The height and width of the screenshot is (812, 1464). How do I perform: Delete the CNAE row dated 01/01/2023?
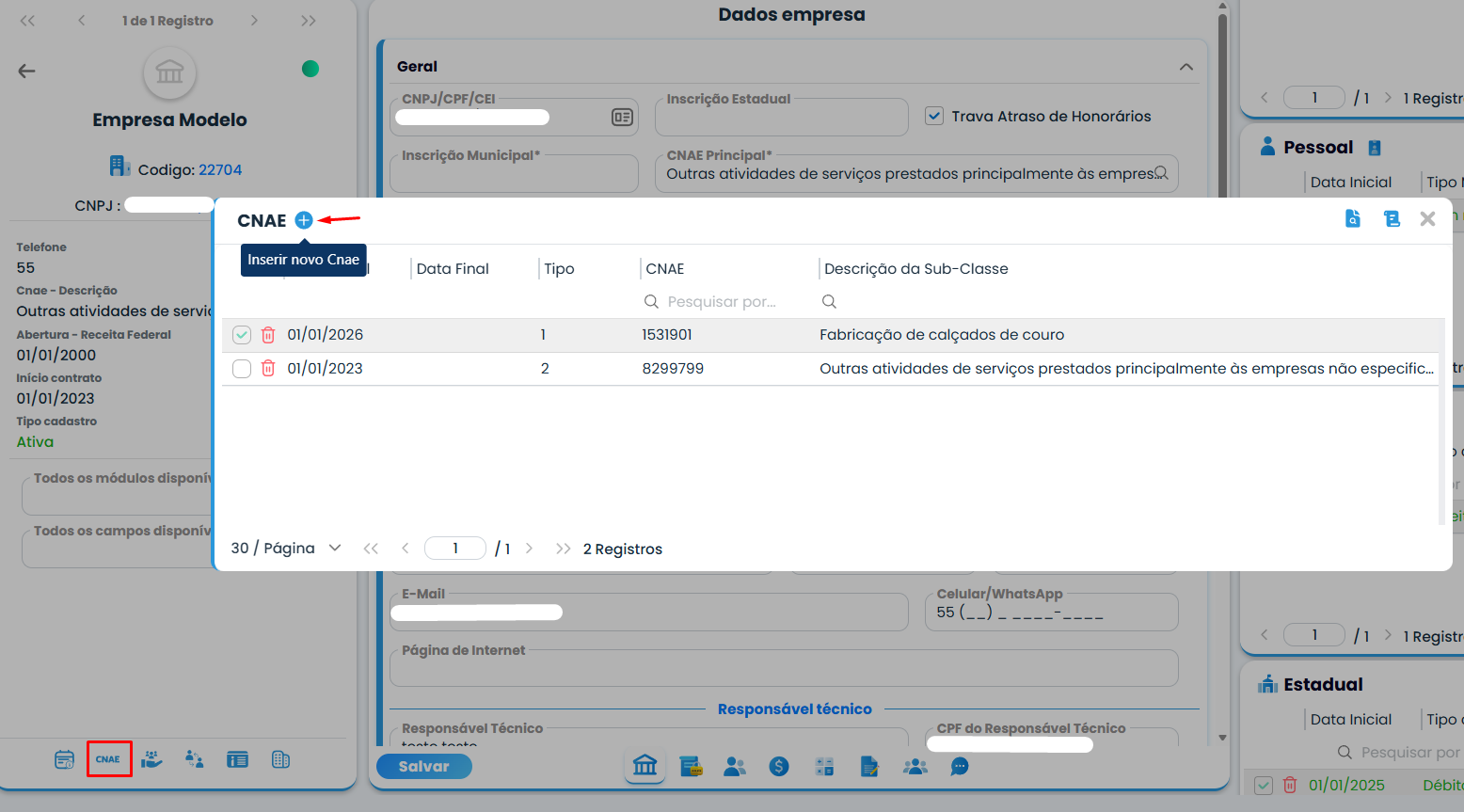268,369
